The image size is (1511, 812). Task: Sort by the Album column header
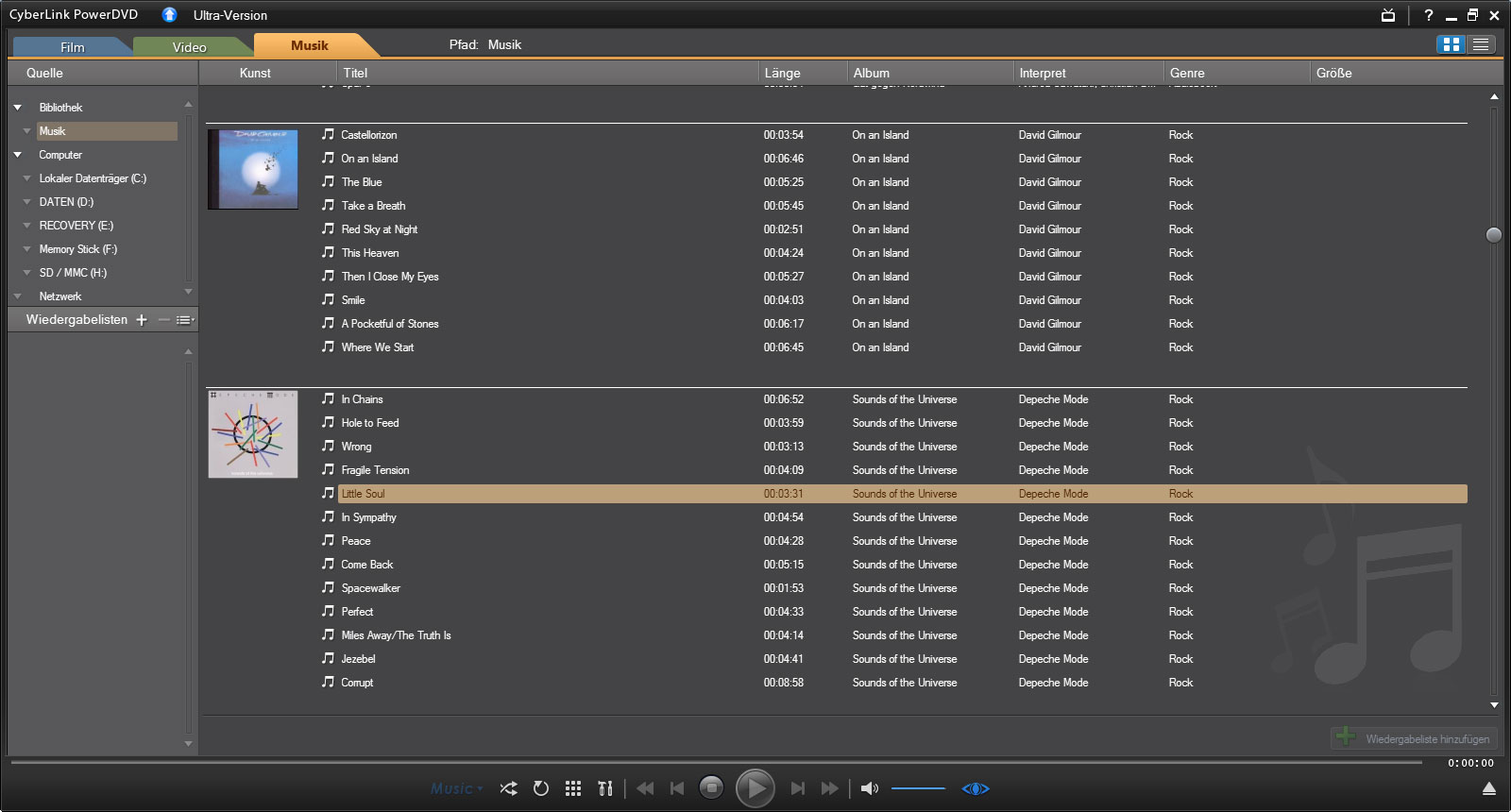click(930, 73)
